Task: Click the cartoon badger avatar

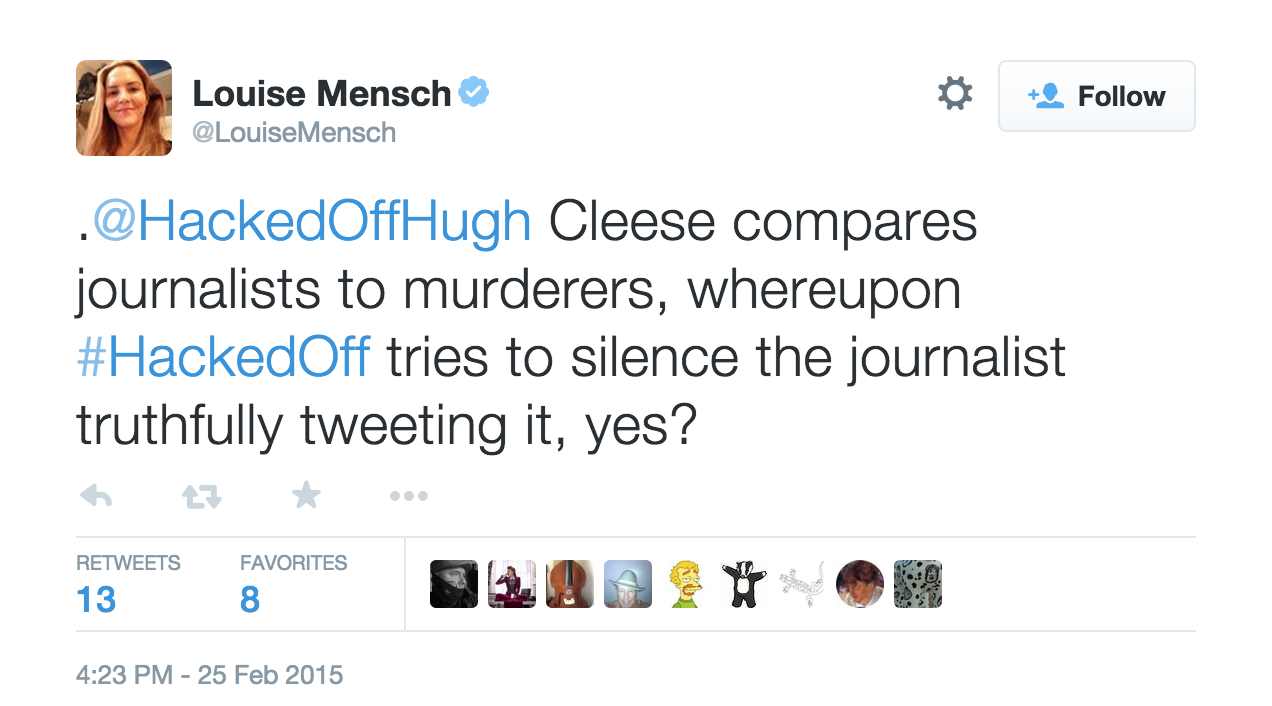Action: pyautogui.click(x=744, y=584)
